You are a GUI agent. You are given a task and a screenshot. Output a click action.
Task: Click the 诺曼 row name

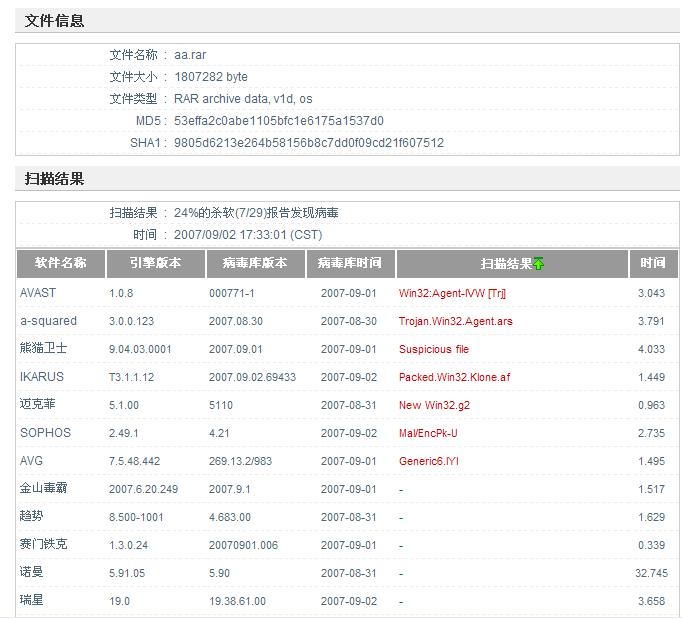coord(31,572)
